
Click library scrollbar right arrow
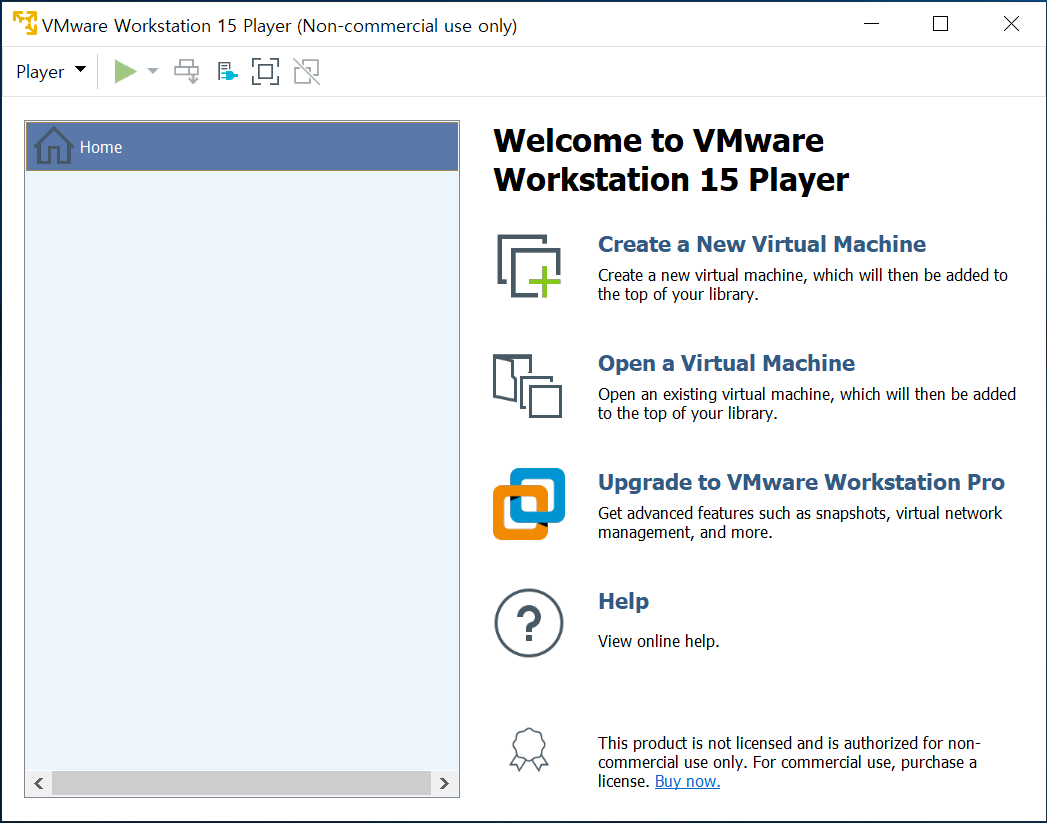[x=444, y=783]
